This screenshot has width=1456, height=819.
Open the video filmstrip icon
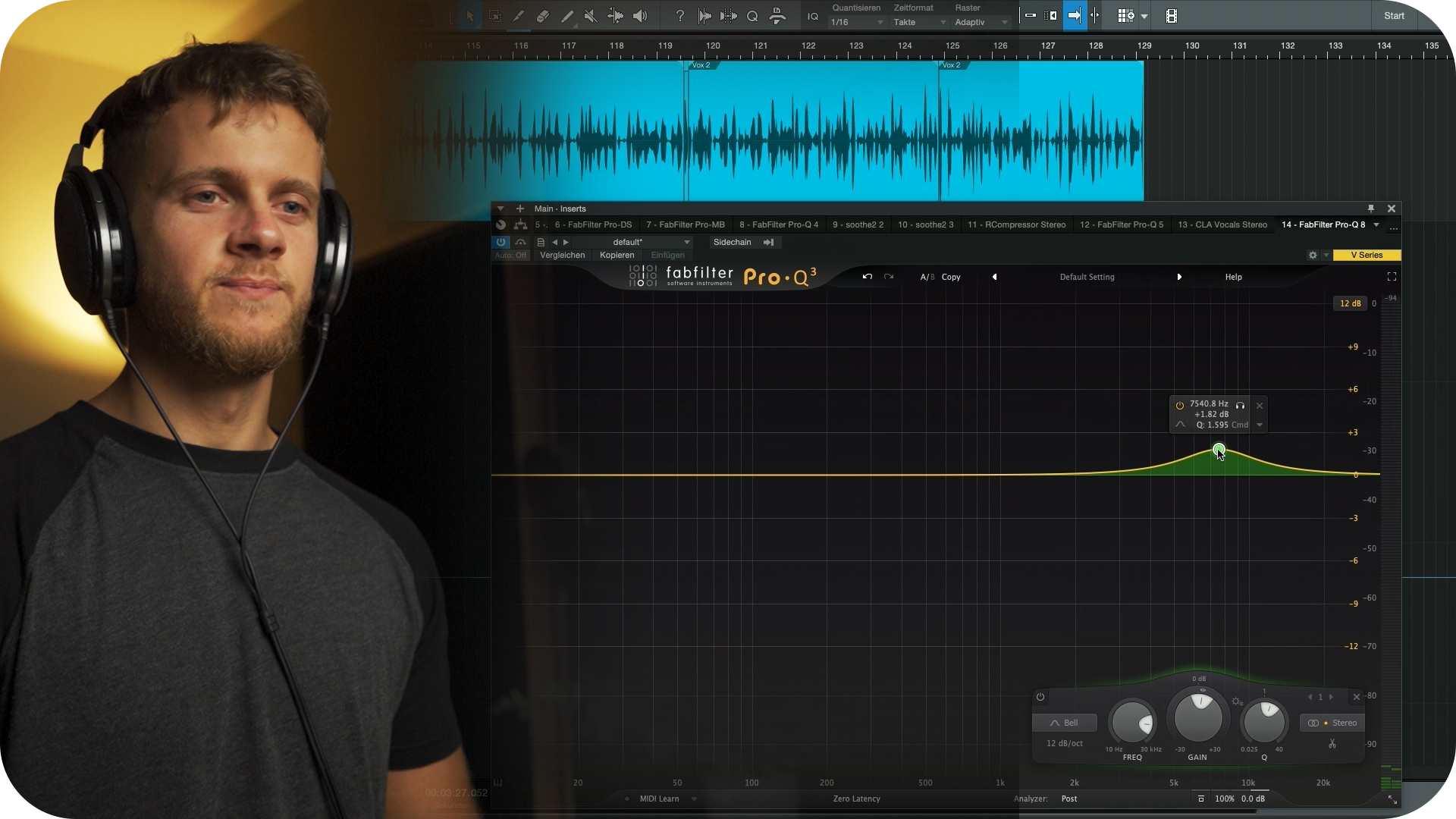click(1172, 16)
